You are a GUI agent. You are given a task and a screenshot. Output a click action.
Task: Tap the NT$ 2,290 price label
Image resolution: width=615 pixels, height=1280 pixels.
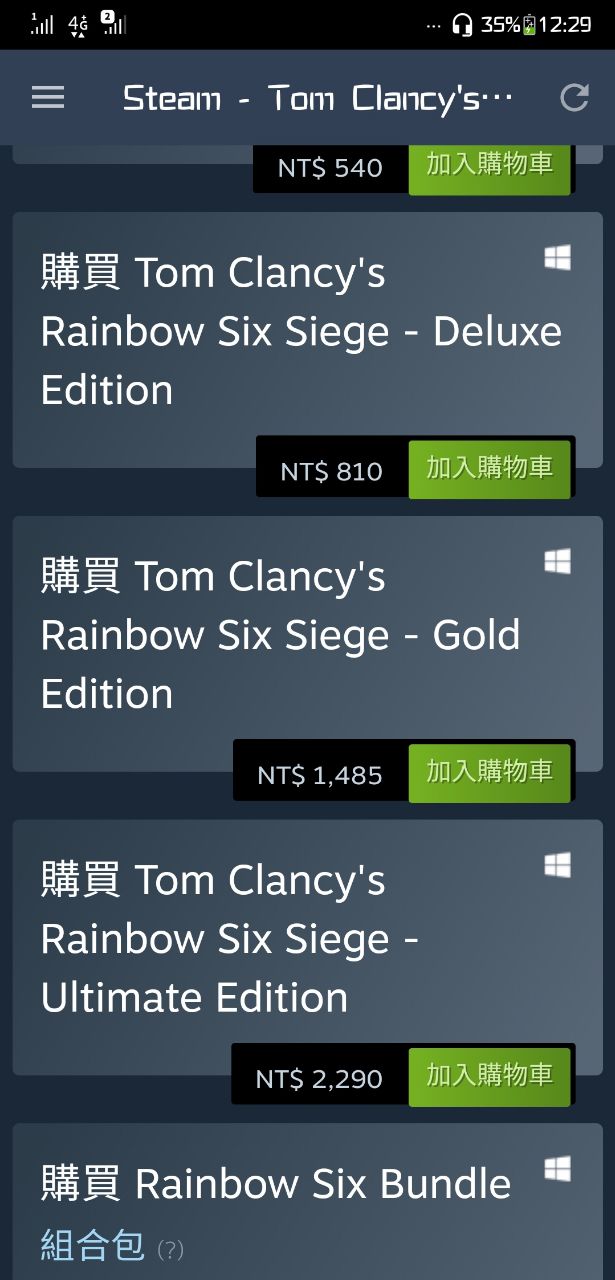(x=319, y=1079)
